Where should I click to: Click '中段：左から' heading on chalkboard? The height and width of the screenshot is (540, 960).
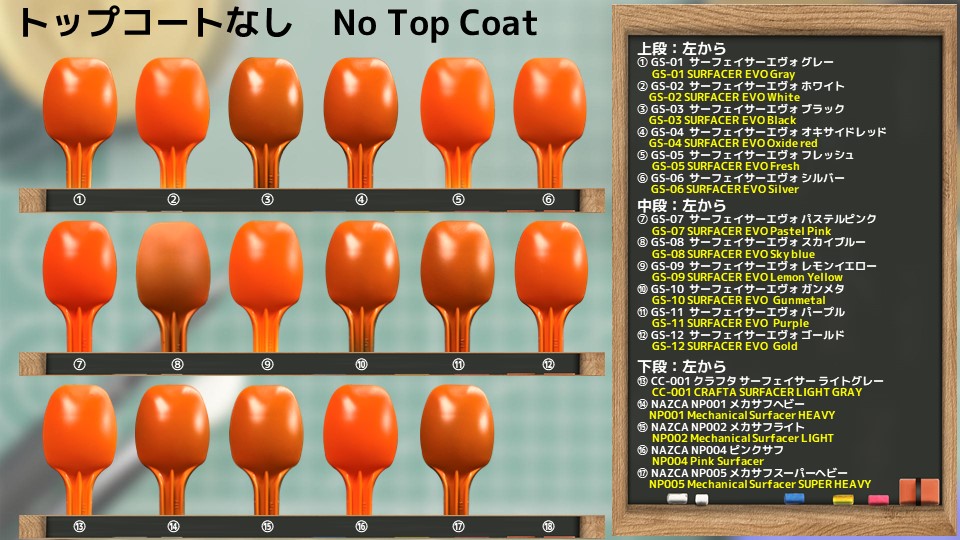coord(681,205)
